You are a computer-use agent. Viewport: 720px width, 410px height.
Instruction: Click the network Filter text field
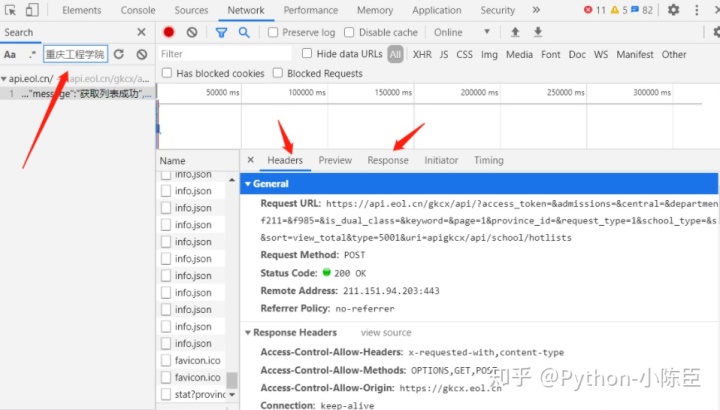coord(225,54)
